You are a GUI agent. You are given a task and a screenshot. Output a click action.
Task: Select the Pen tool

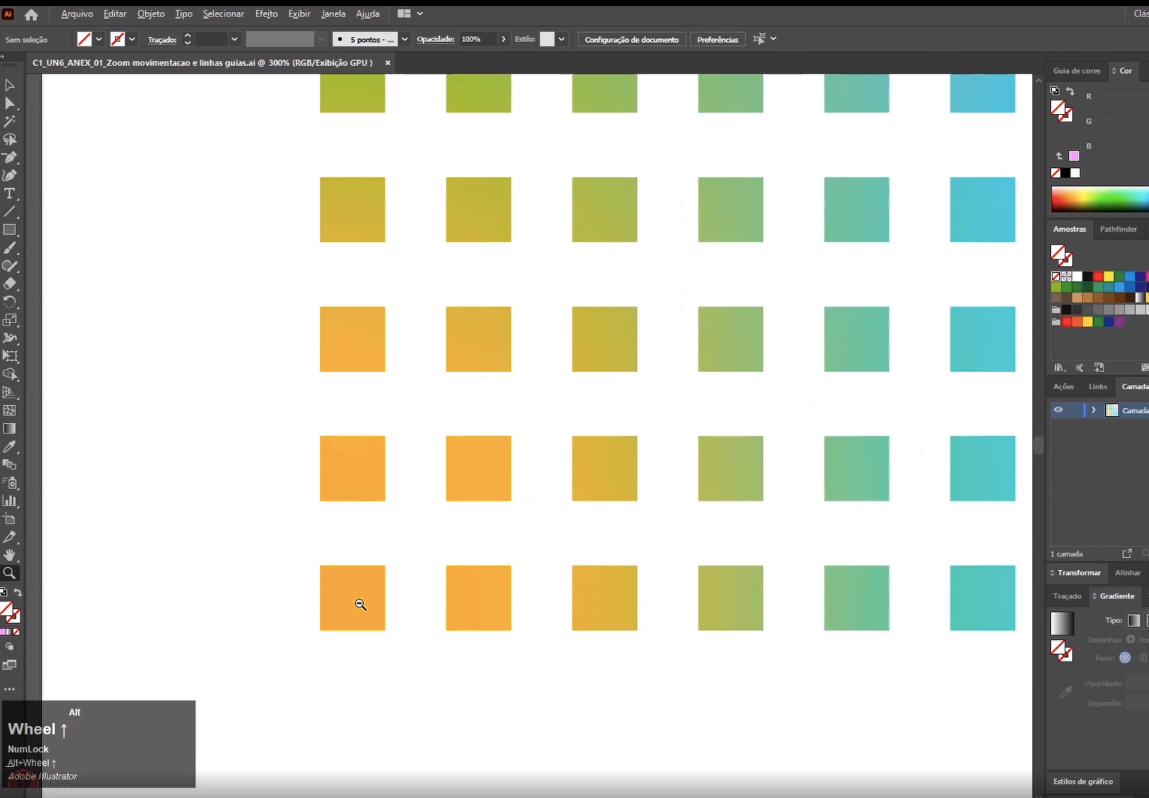[10, 158]
